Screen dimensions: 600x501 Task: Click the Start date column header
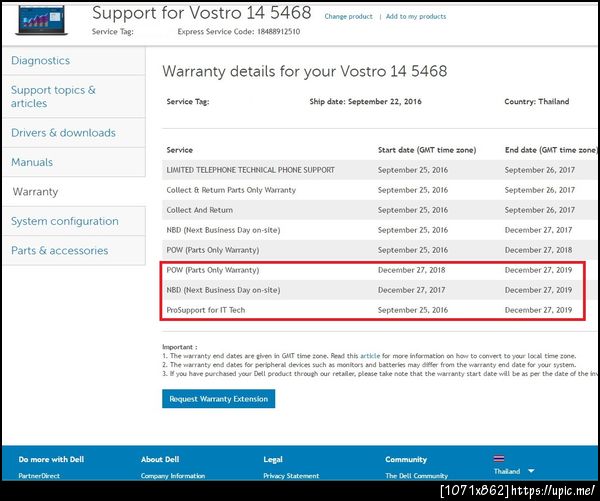427,150
